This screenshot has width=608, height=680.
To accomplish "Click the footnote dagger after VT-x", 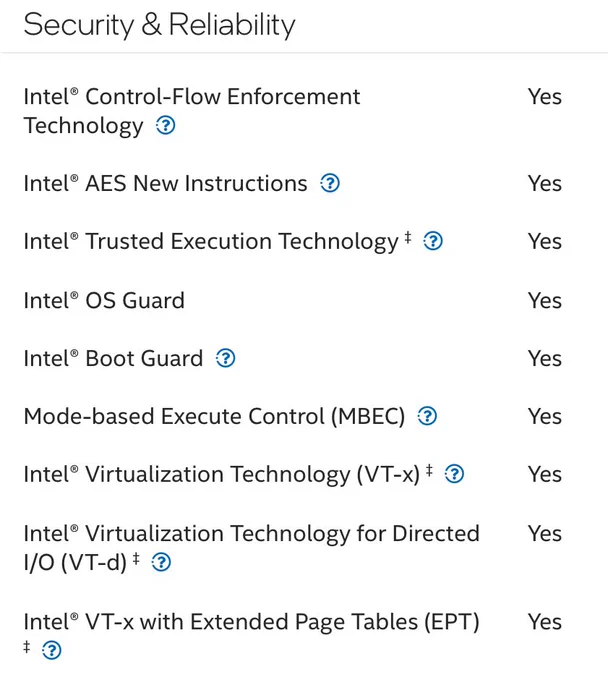I will tap(429, 470).
